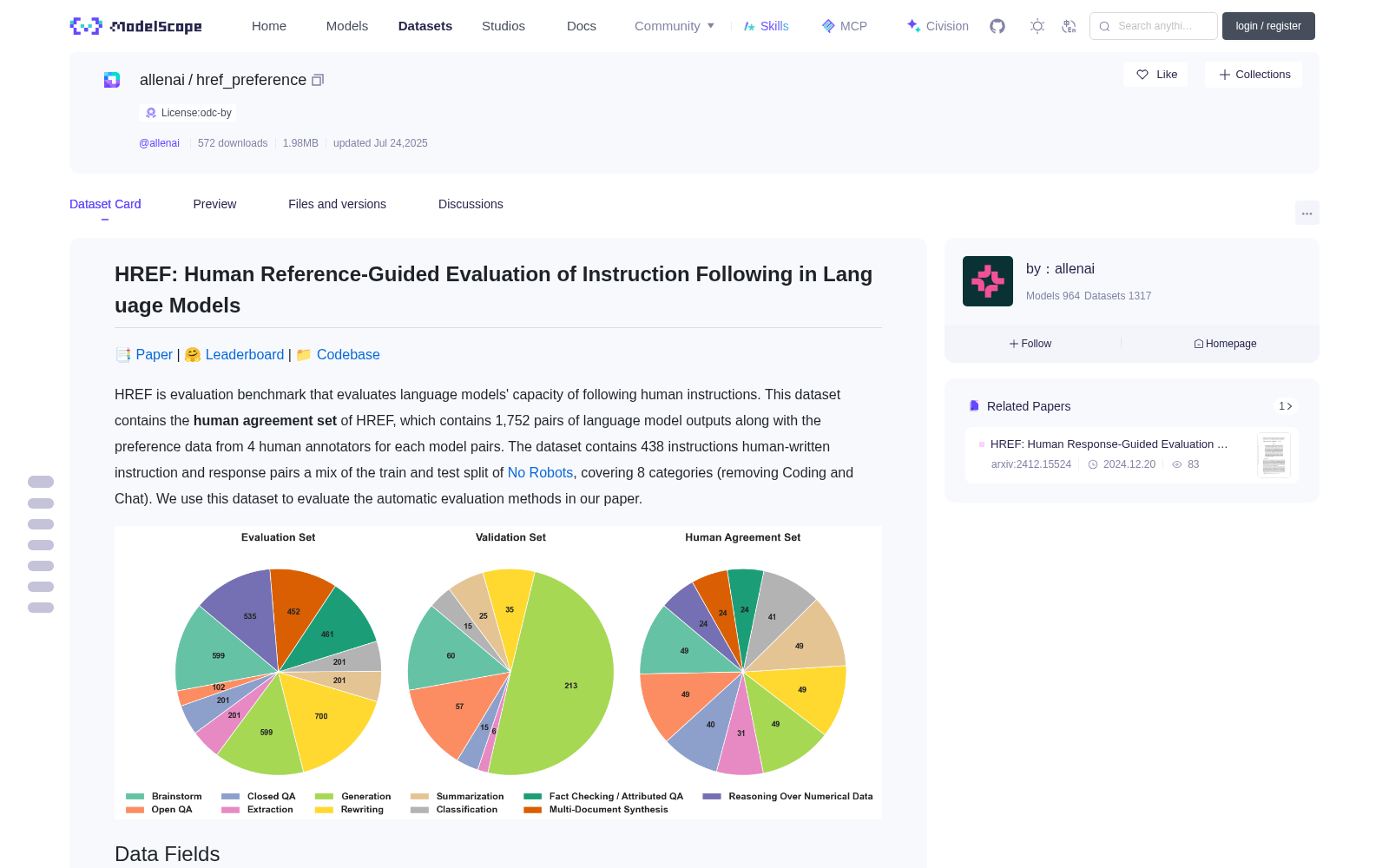Visit the allenai Homepage
The width and height of the screenshot is (1389, 868).
[1225, 344]
